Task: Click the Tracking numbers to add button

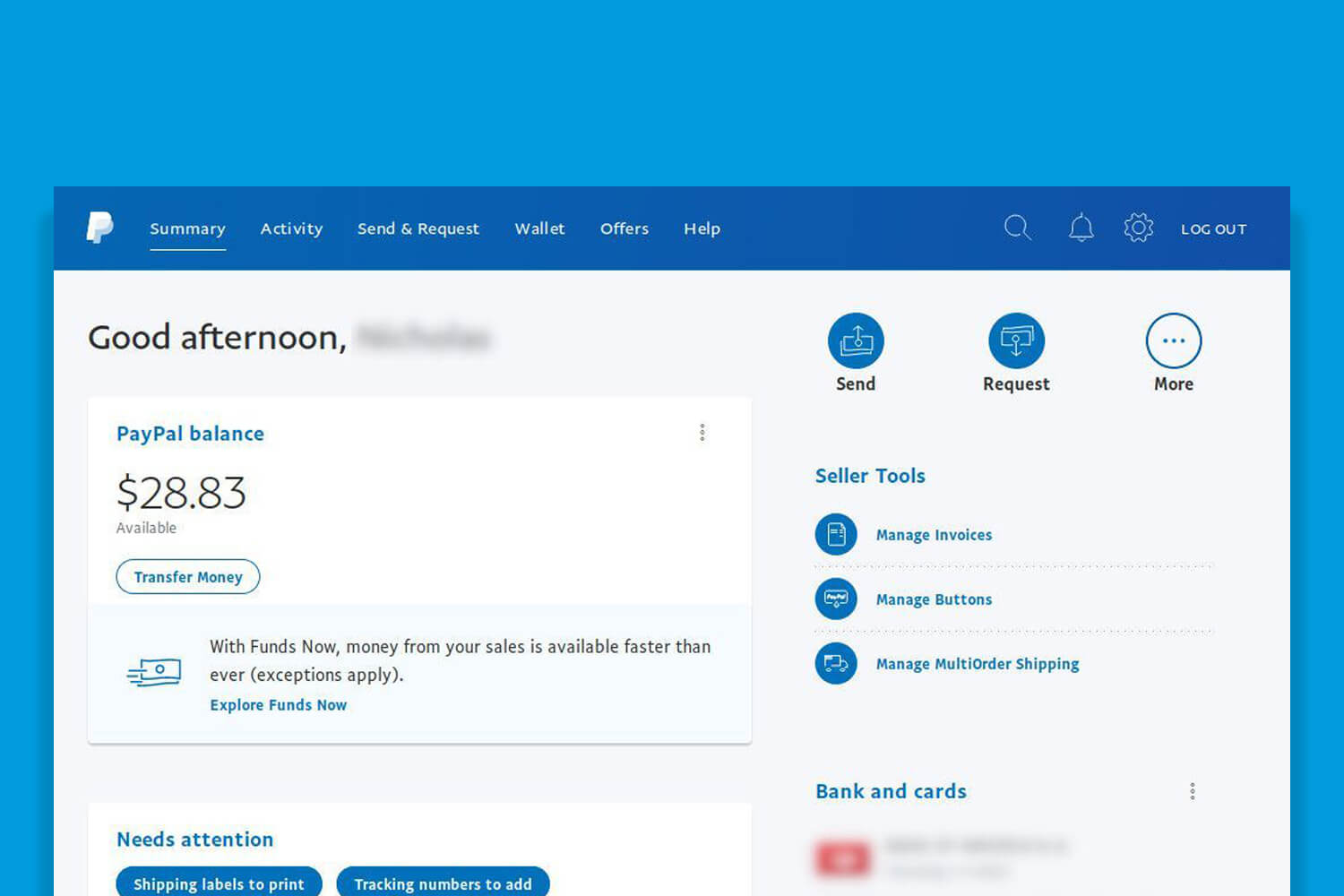Action: [x=443, y=883]
